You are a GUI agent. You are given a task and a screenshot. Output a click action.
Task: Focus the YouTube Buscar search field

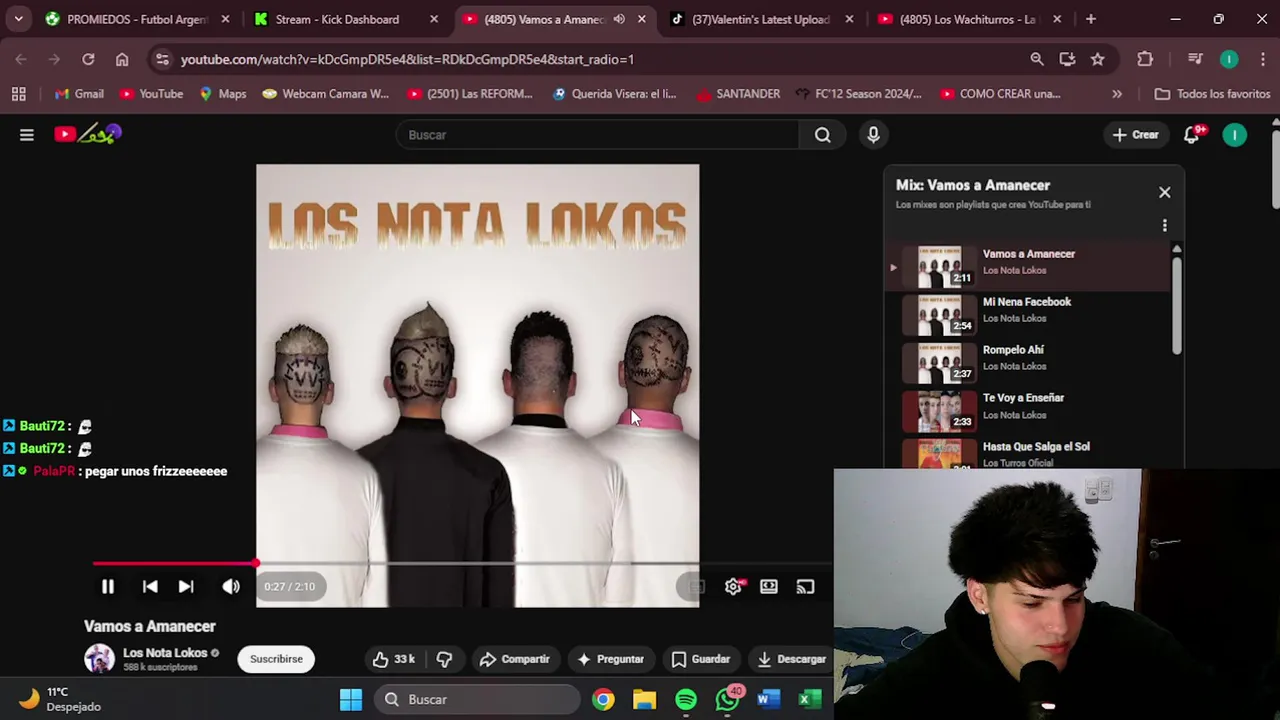[x=597, y=135]
